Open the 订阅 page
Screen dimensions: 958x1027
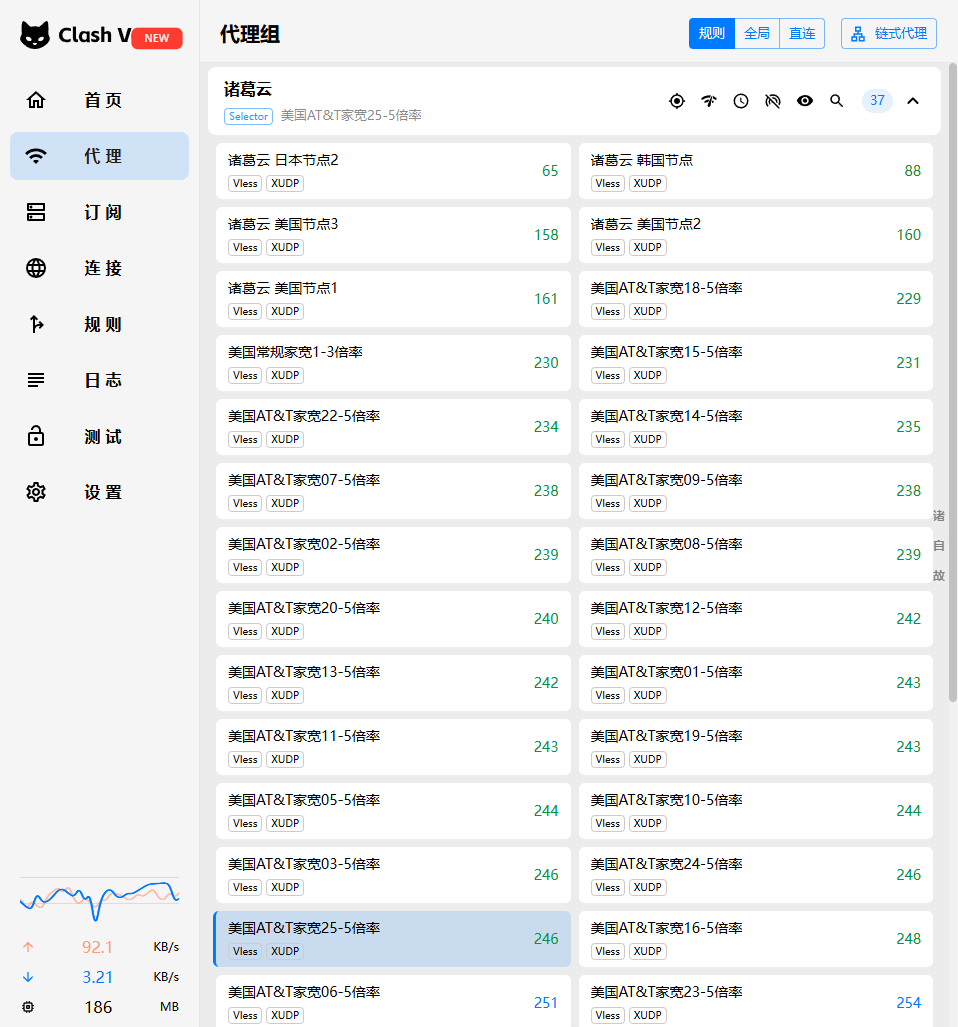100,212
